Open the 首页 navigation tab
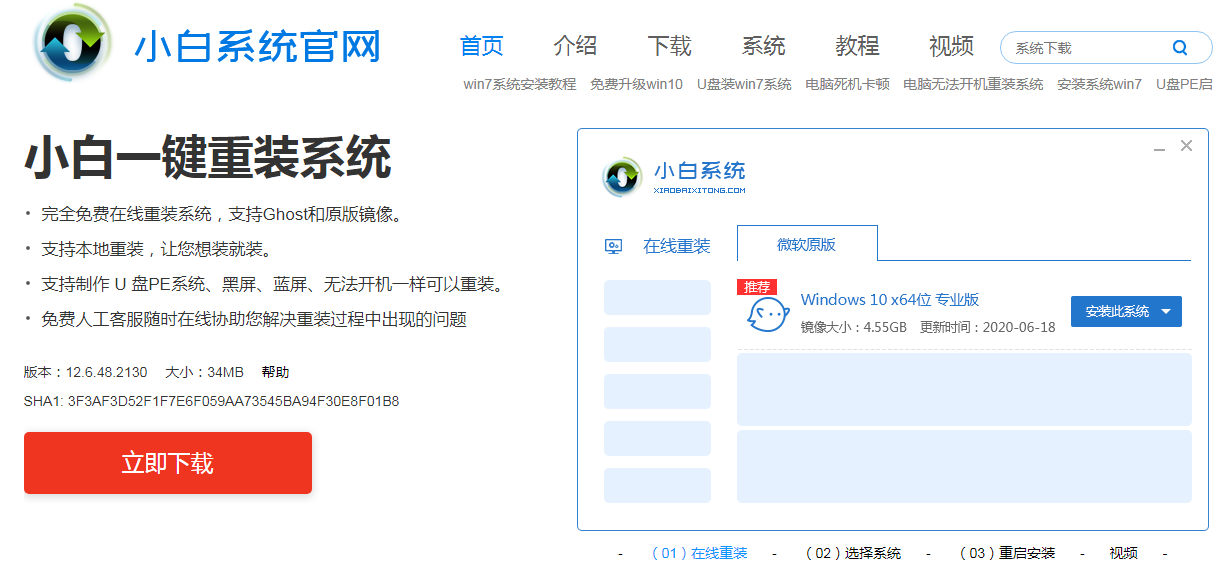 click(481, 46)
